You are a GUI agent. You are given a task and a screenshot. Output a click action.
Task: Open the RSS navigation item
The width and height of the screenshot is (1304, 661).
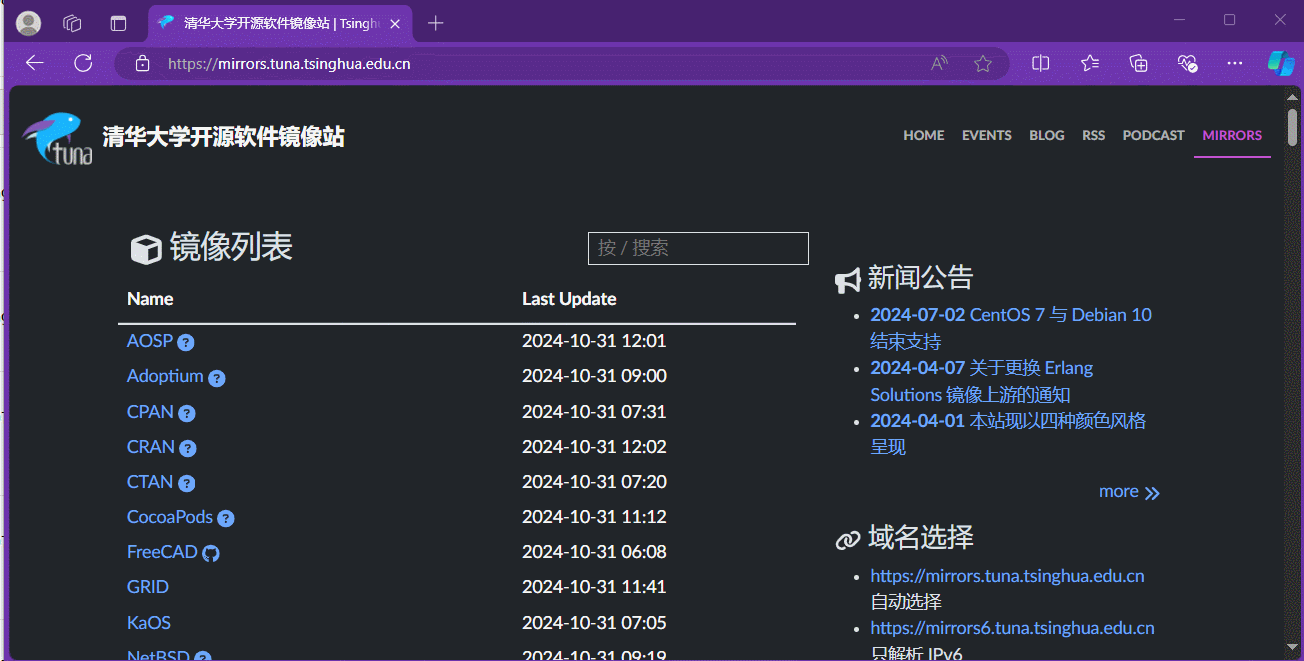tap(1094, 135)
